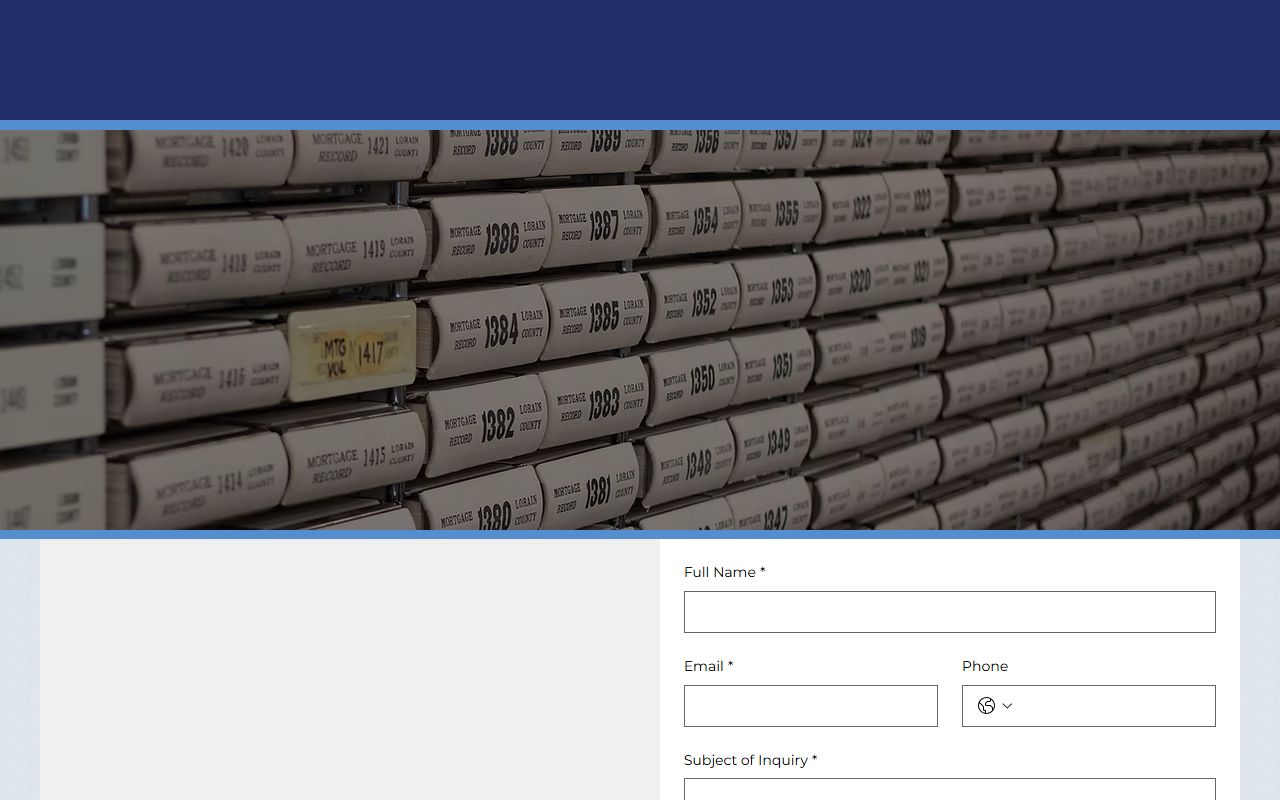The width and height of the screenshot is (1280, 800).
Task: Click the "Full Name *" label
Action: [724, 572]
